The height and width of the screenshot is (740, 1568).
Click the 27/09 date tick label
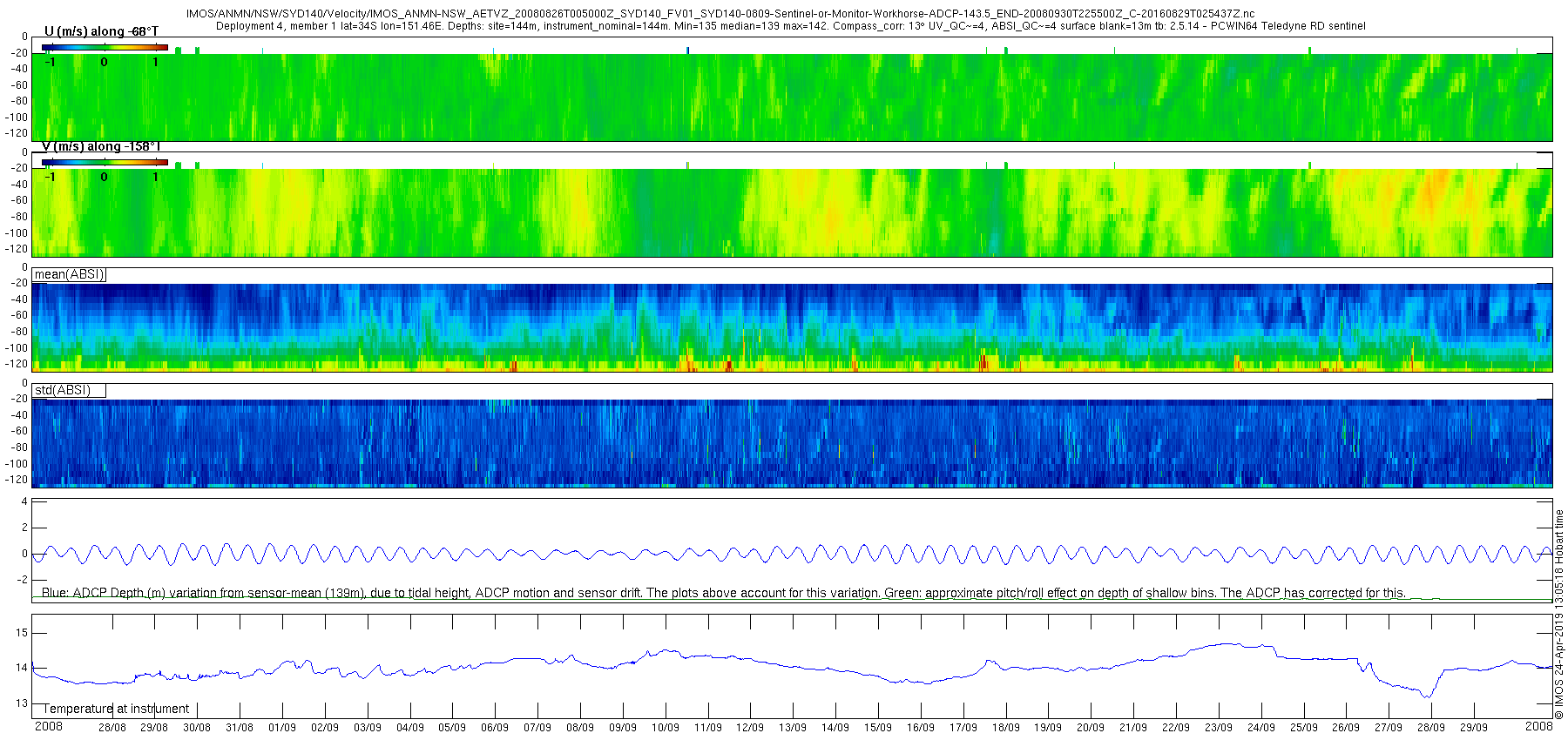tap(1389, 728)
